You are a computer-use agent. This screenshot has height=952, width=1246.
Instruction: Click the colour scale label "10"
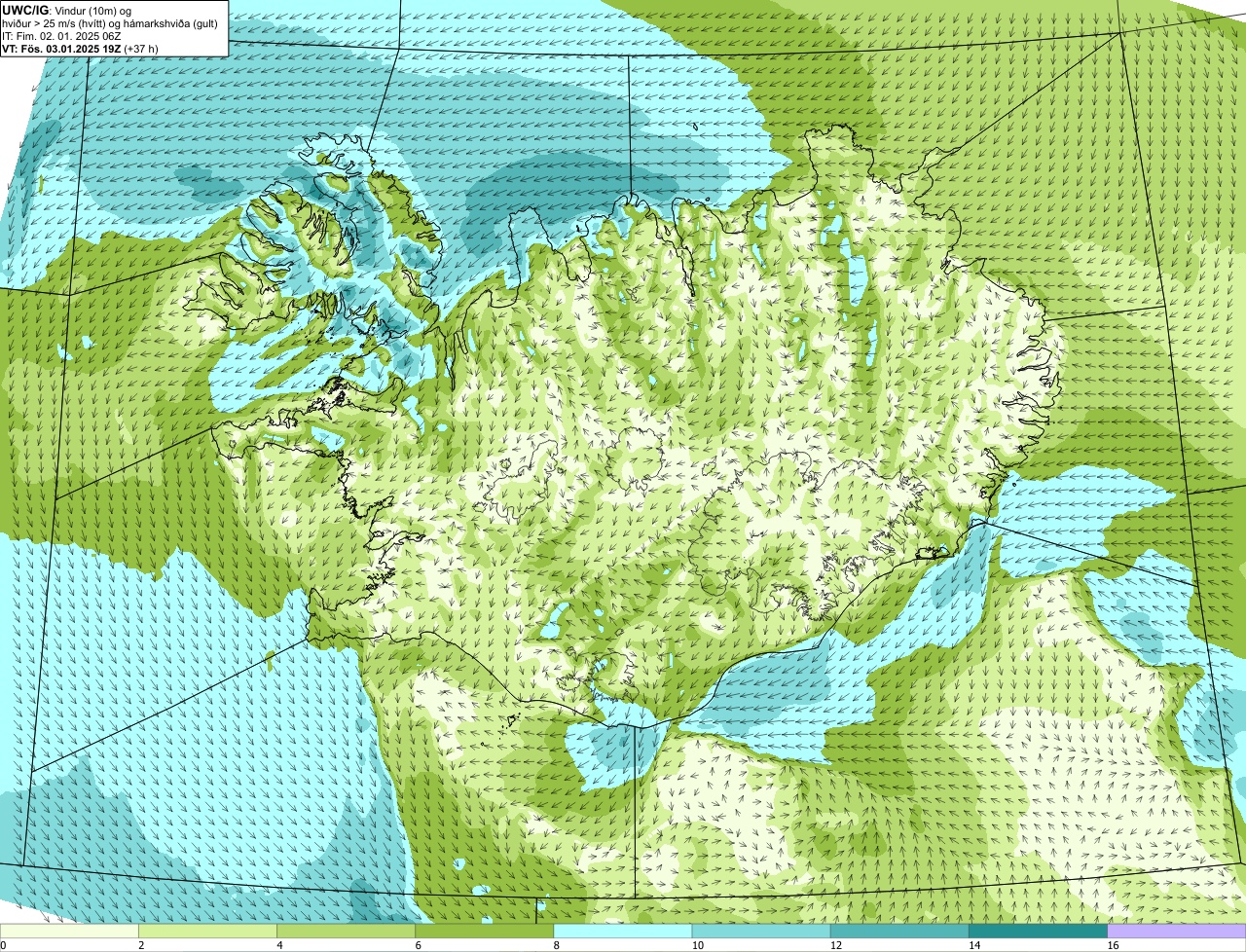coord(697,945)
